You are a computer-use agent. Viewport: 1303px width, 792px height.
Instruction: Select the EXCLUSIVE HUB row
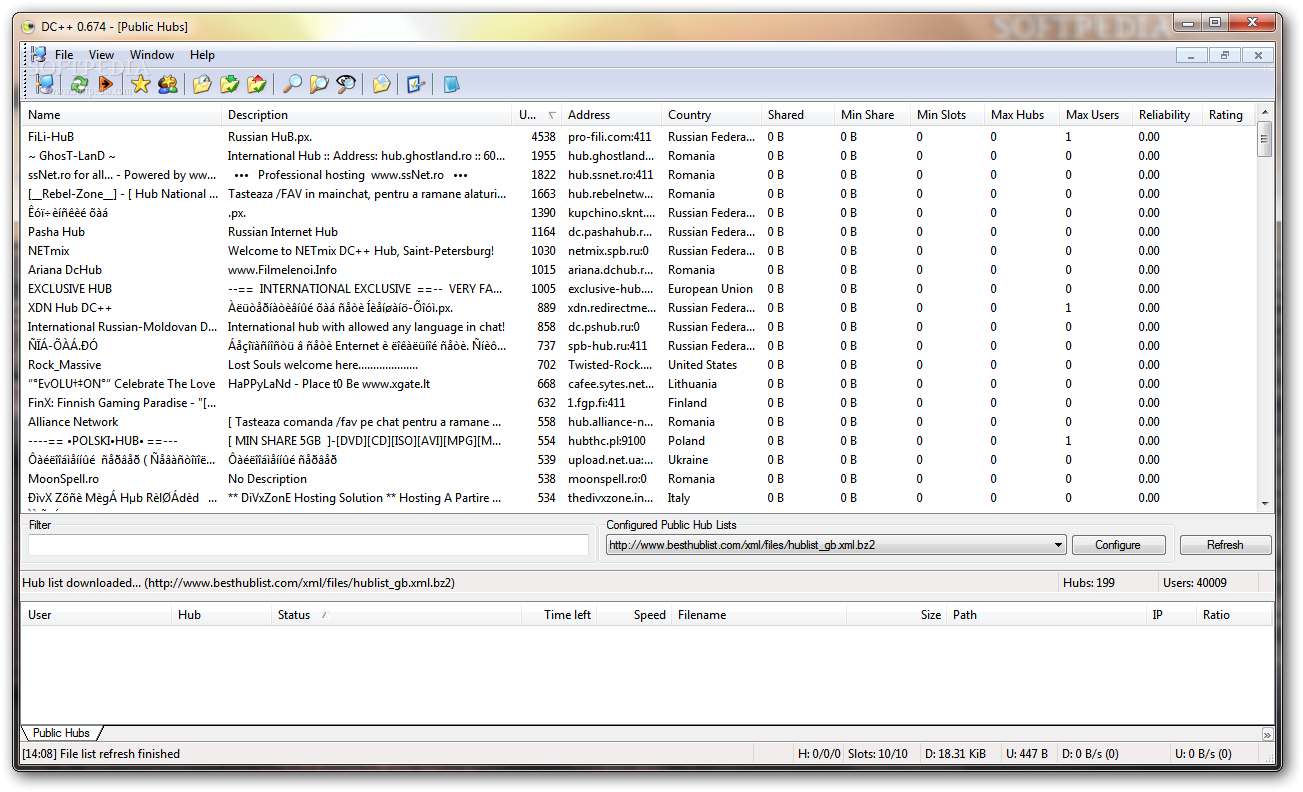(x=639, y=289)
